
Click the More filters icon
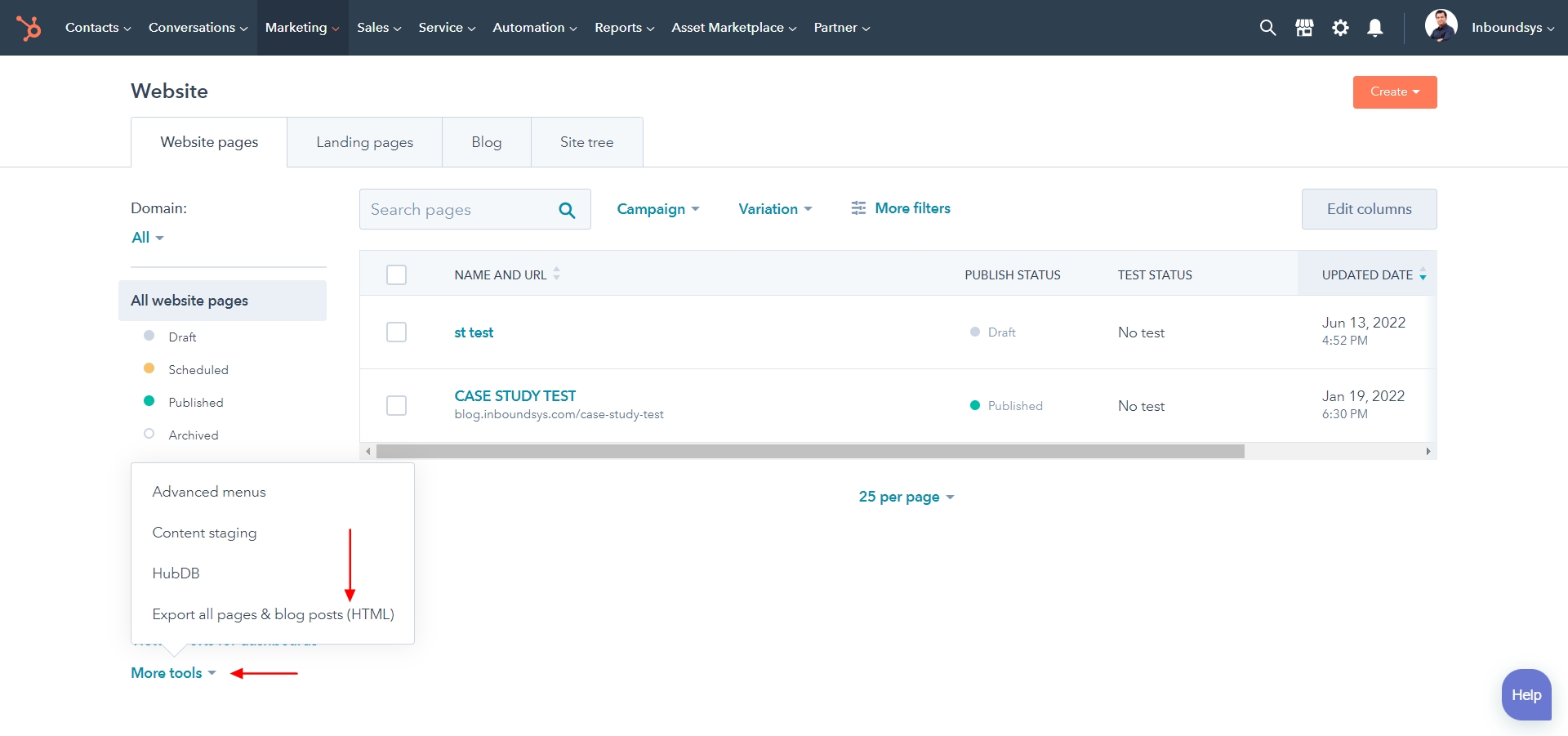[858, 208]
